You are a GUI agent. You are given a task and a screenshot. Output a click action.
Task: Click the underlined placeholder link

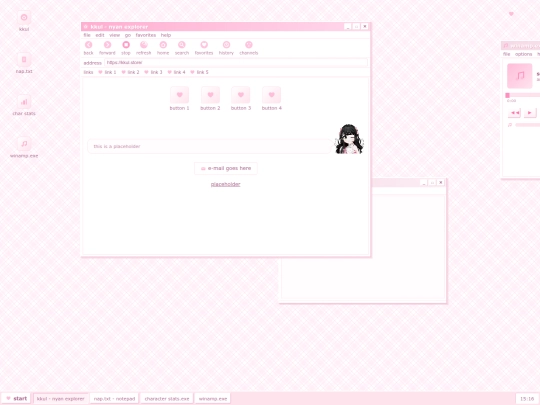pyautogui.click(x=226, y=184)
